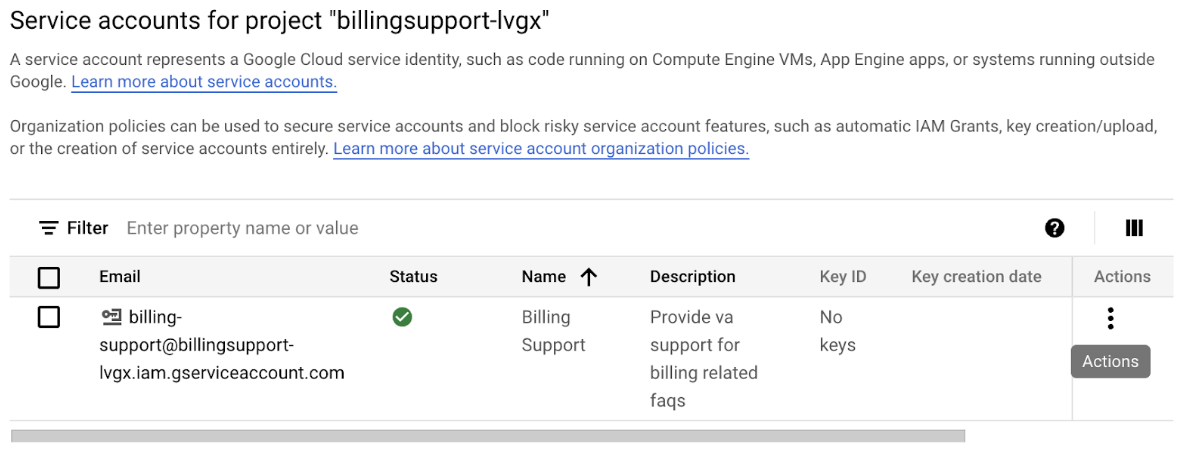Image resolution: width=1192 pixels, height=458 pixels.
Task: Open the 'Learn more about service accounts' link
Action: [x=204, y=82]
